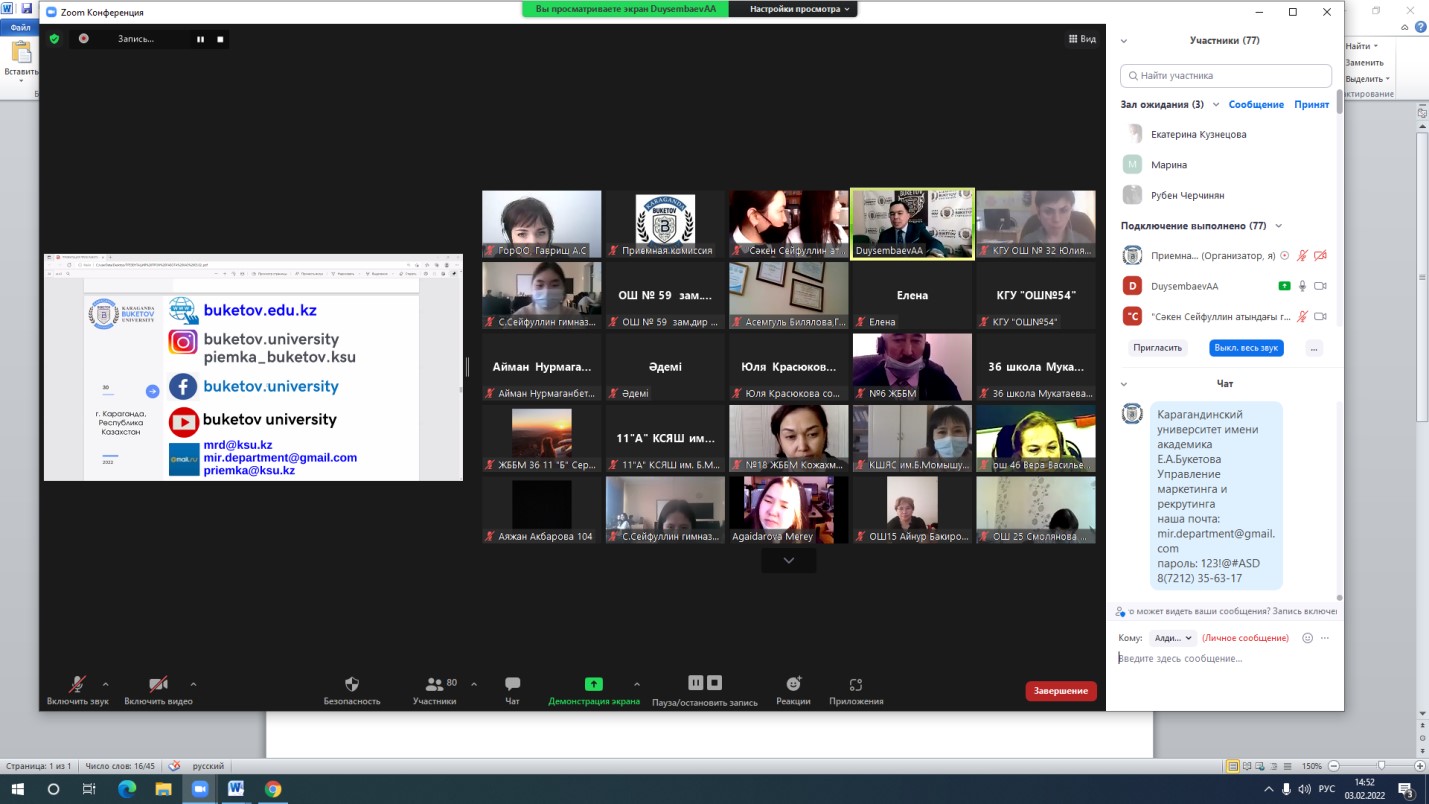Screen dimensions: 1429x804
Task: Click the green Share Screen icon
Action: [593, 685]
